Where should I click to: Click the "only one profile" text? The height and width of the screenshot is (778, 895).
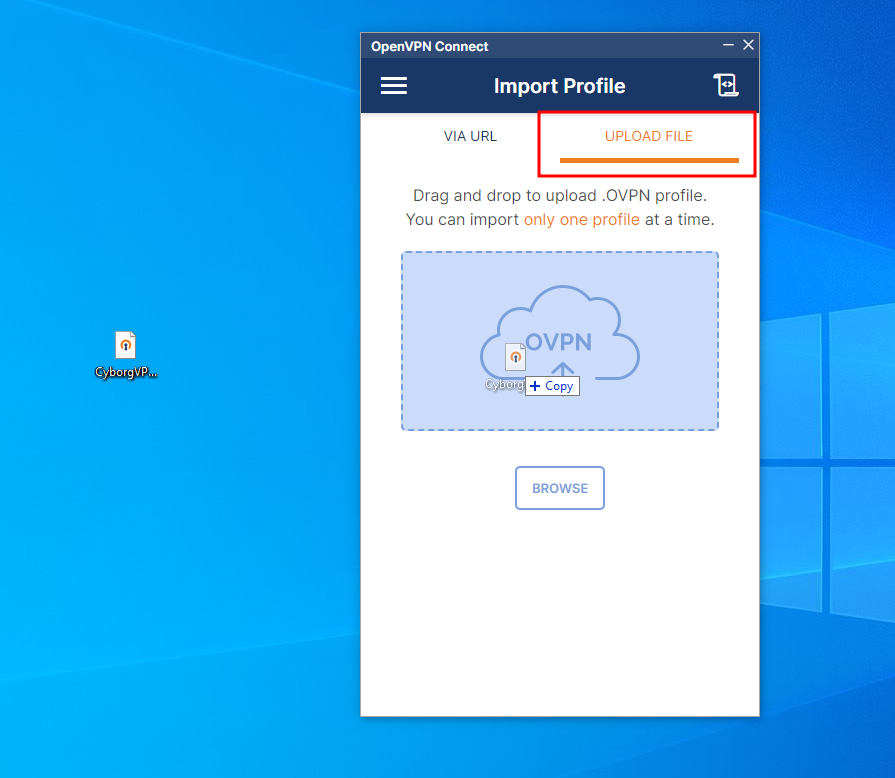tap(582, 220)
